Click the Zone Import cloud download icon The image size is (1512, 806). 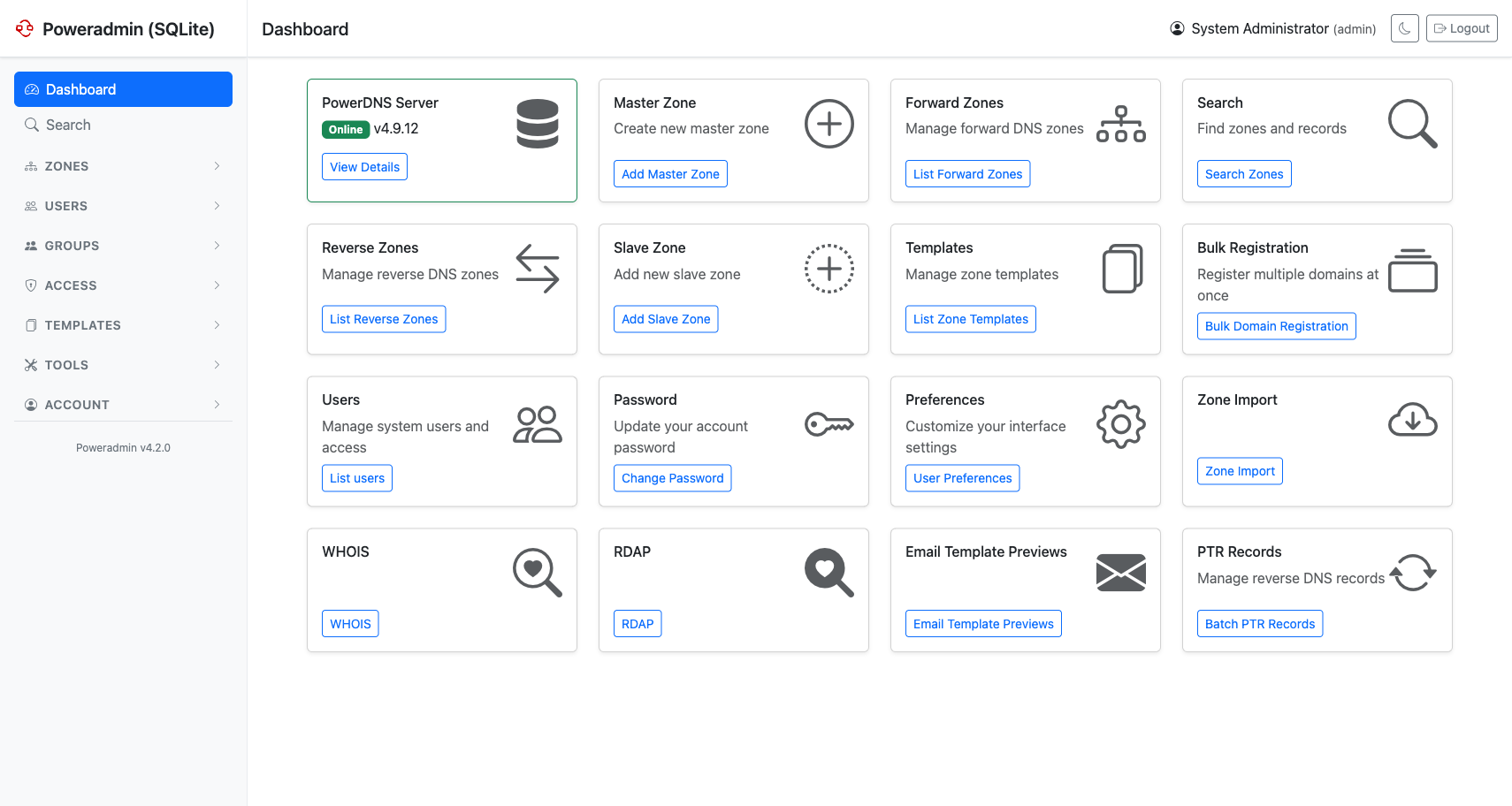click(x=1412, y=421)
